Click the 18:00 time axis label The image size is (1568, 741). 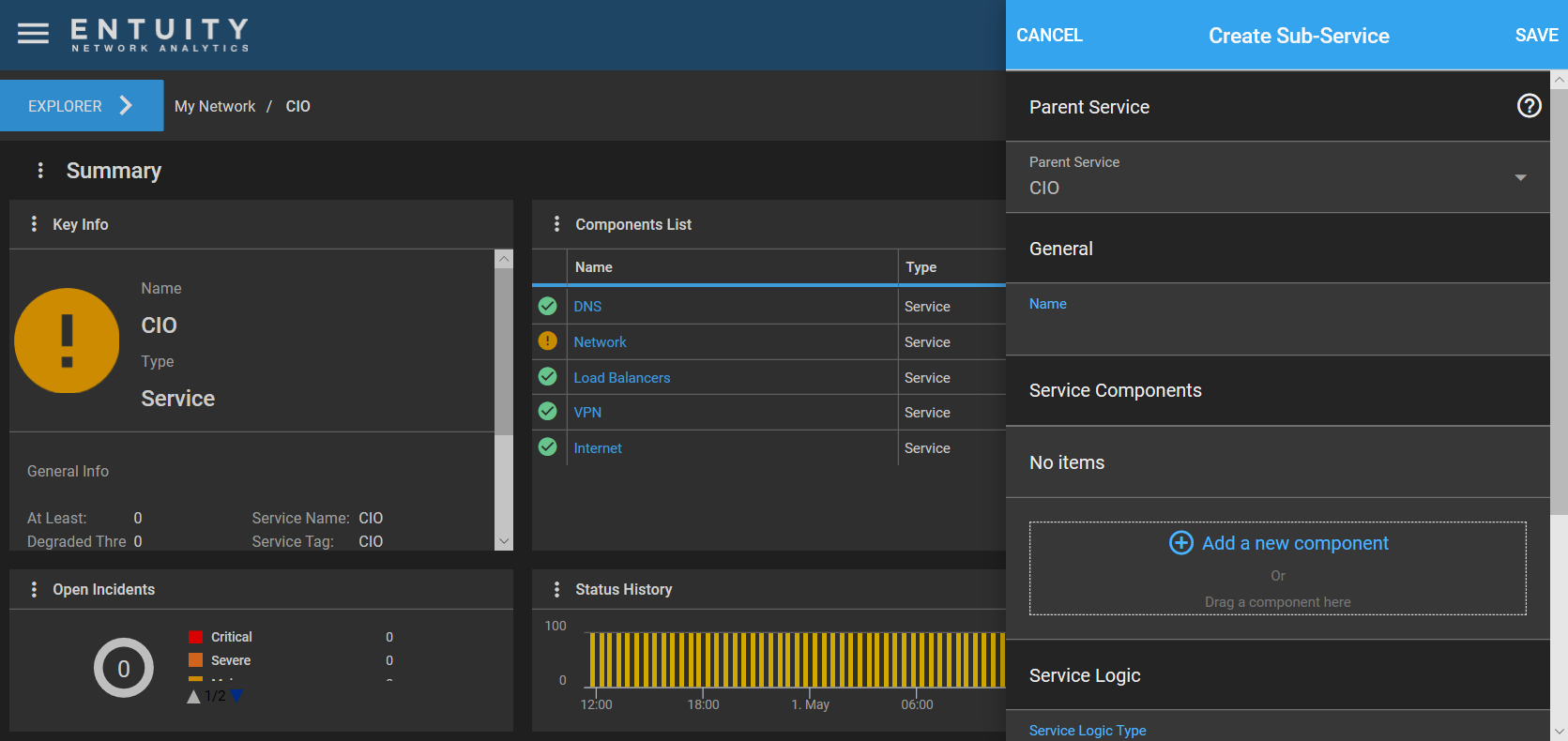[703, 704]
